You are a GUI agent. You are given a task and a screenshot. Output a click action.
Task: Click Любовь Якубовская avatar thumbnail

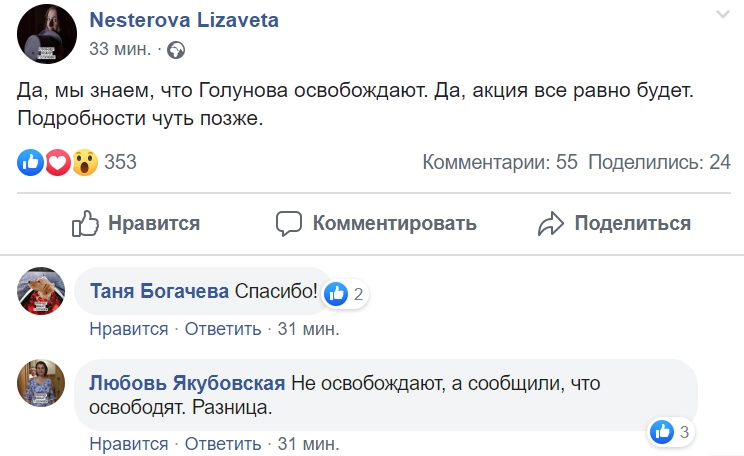pyautogui.click(x=43, y=383)
